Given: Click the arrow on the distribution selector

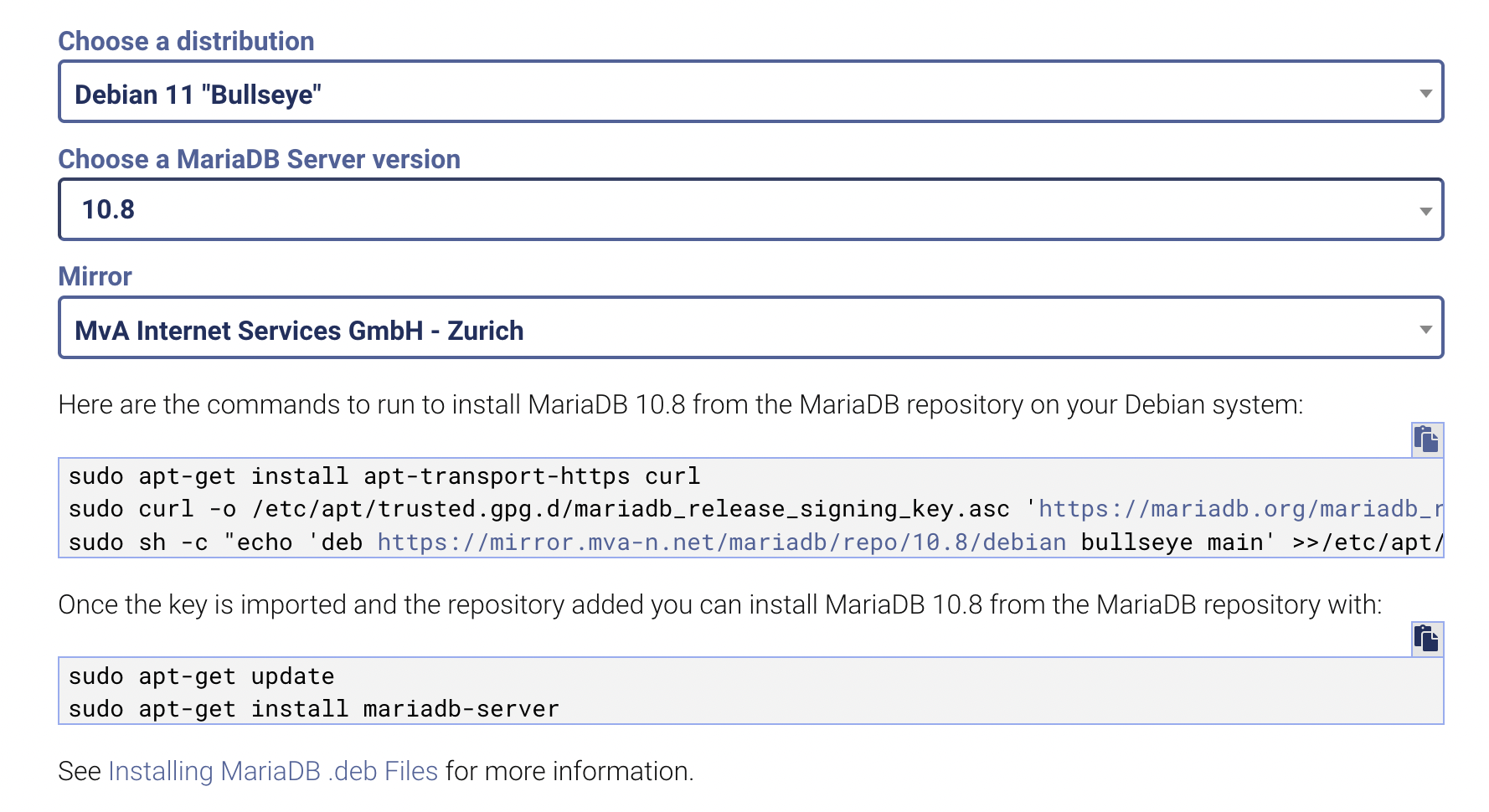Looking at the screenshot, I should point(1425,94).
